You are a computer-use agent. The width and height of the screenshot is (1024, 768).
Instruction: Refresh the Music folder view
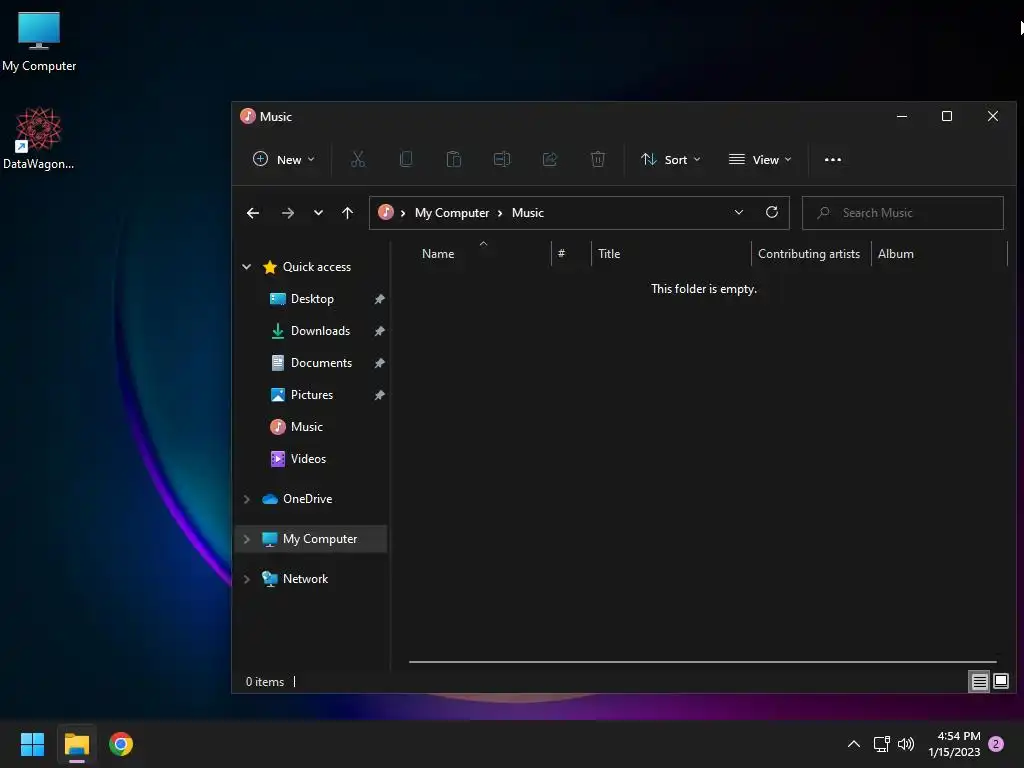coord(772,212)
